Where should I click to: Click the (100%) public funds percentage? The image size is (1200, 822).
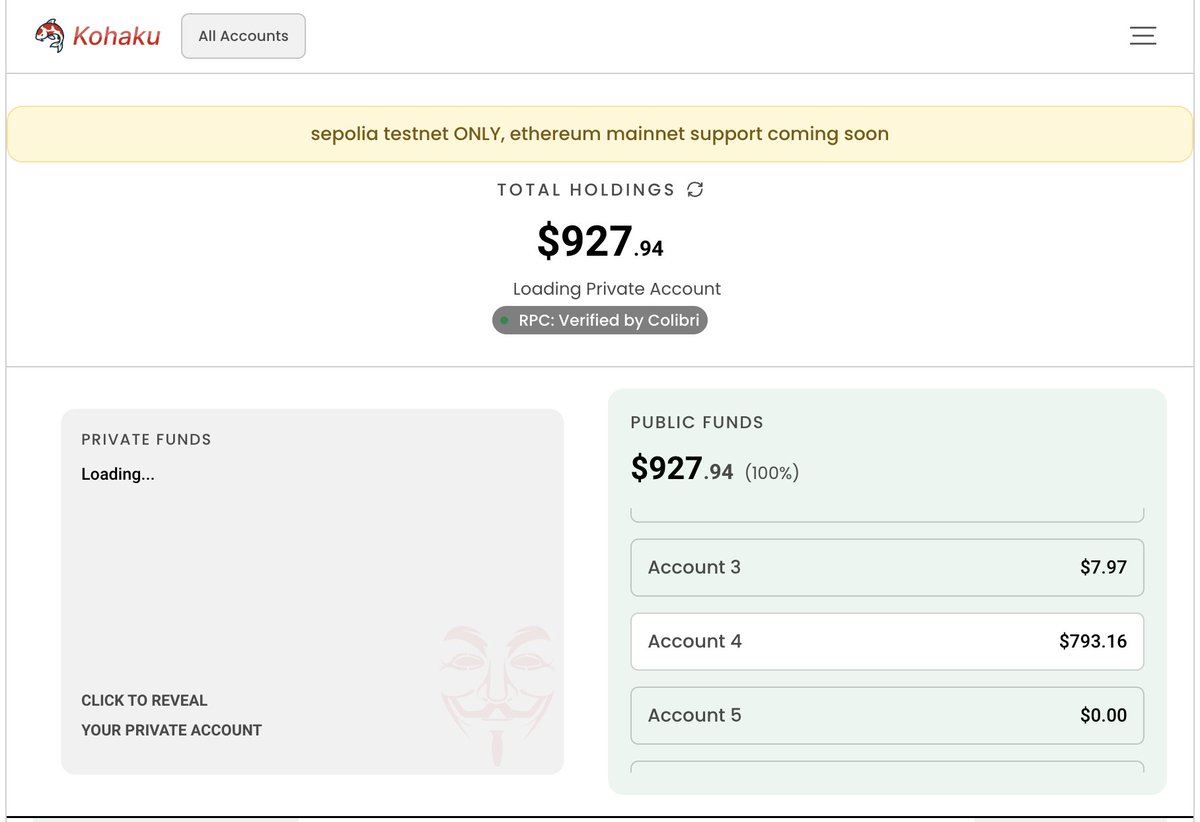click(772, 473)
